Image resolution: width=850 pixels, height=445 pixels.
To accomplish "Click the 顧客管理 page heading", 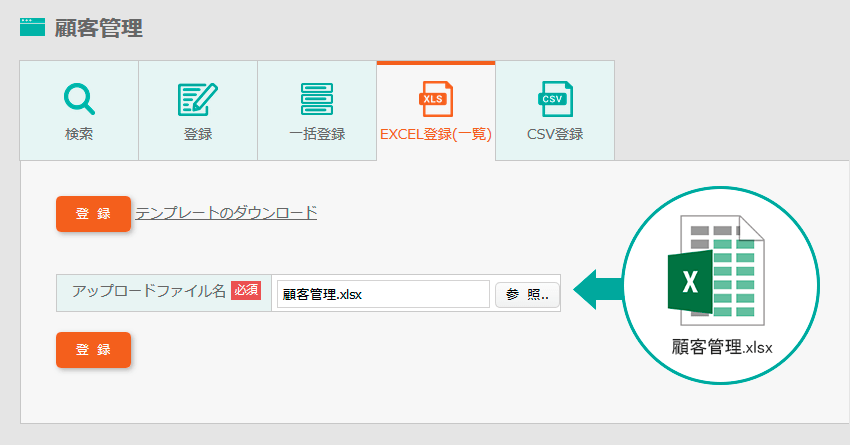I will click(x=99, y=28).
